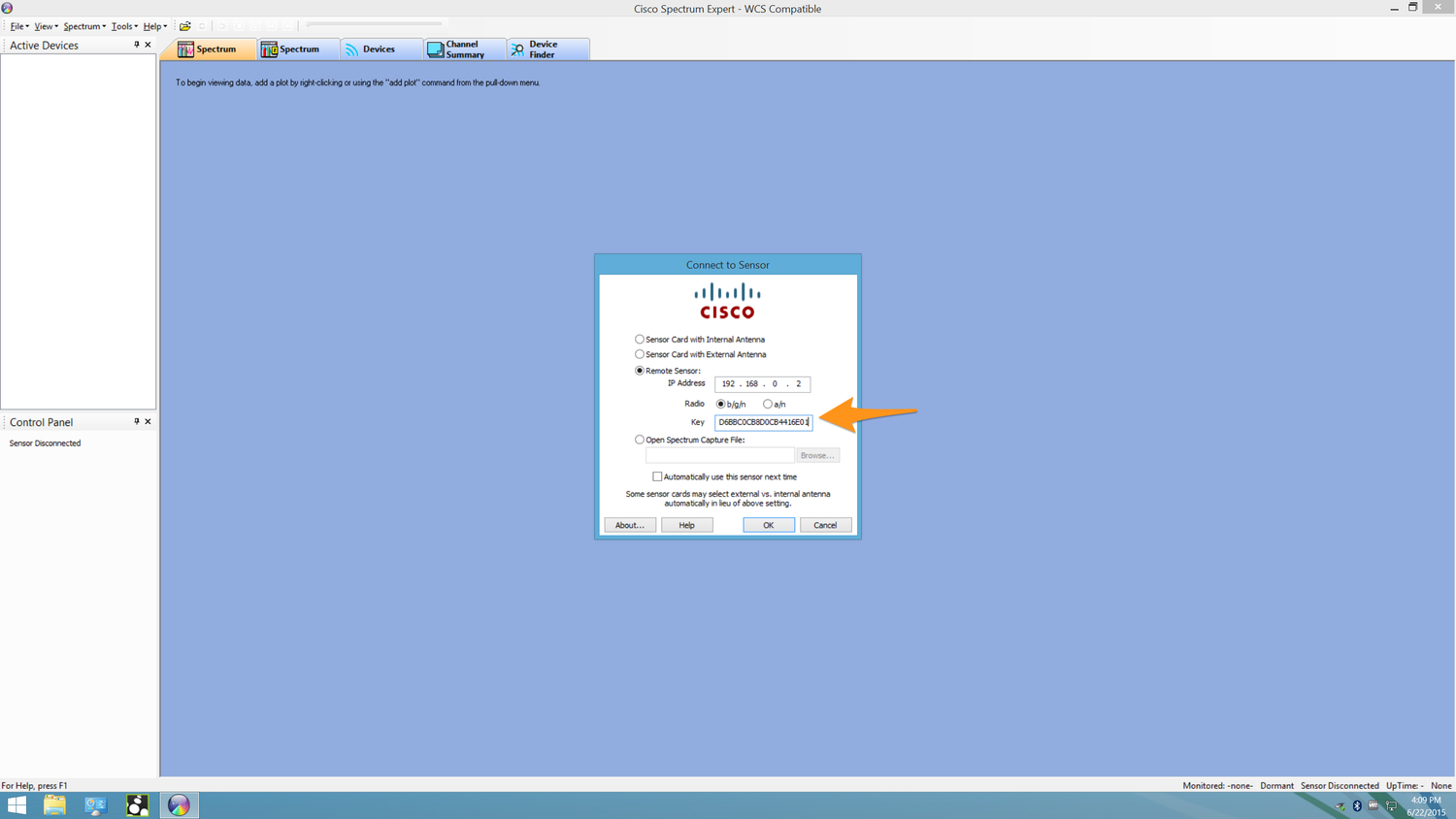This screenshot has width=1456, height=819.
Task: Switch to the active orange Spectrum tab
Action: (208, 49)
